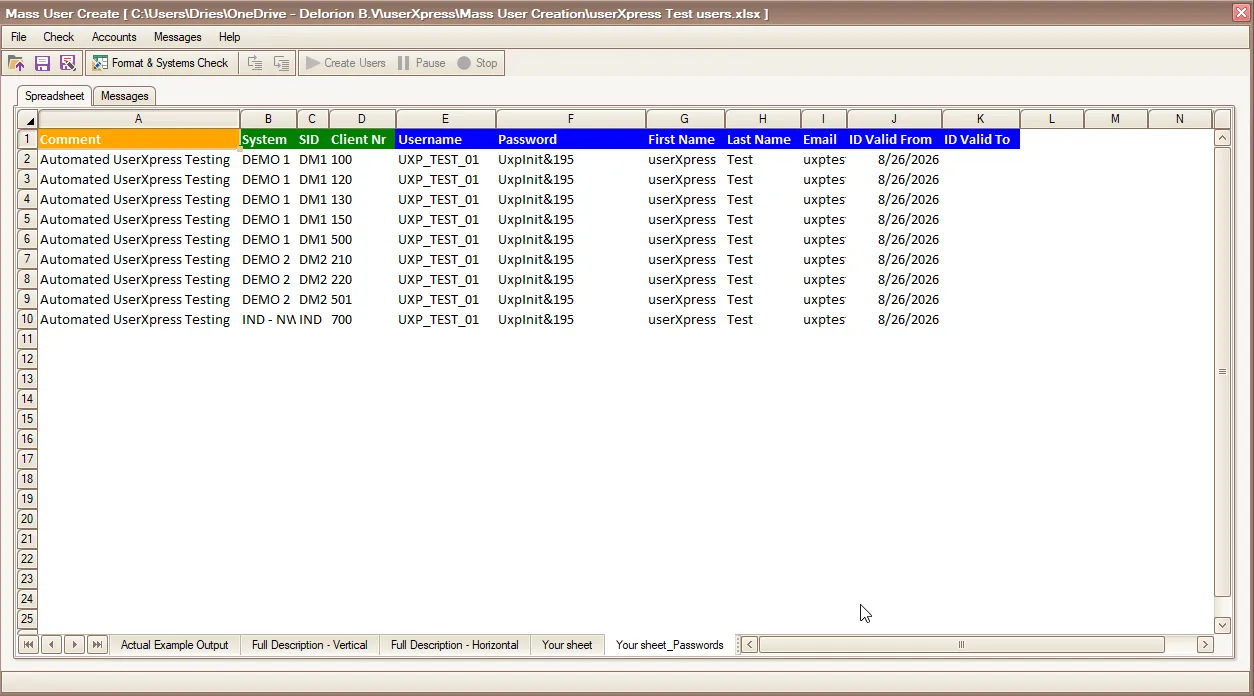Go to last sheet tab arrow
The width and height of the screenshot is (1254, 696).
click(x=97, y=645)
